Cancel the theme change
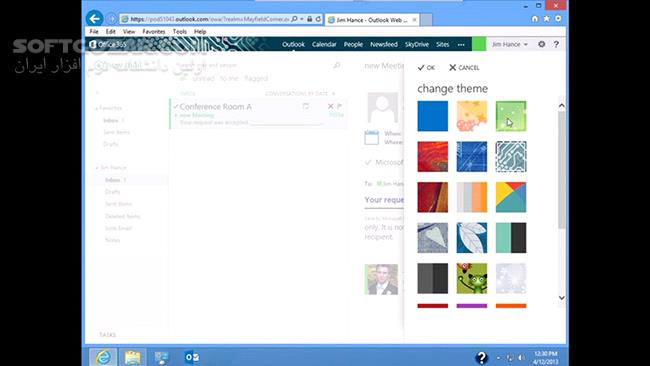The height and width of the screenshot is (366, 650). click(x=464, y=68)
